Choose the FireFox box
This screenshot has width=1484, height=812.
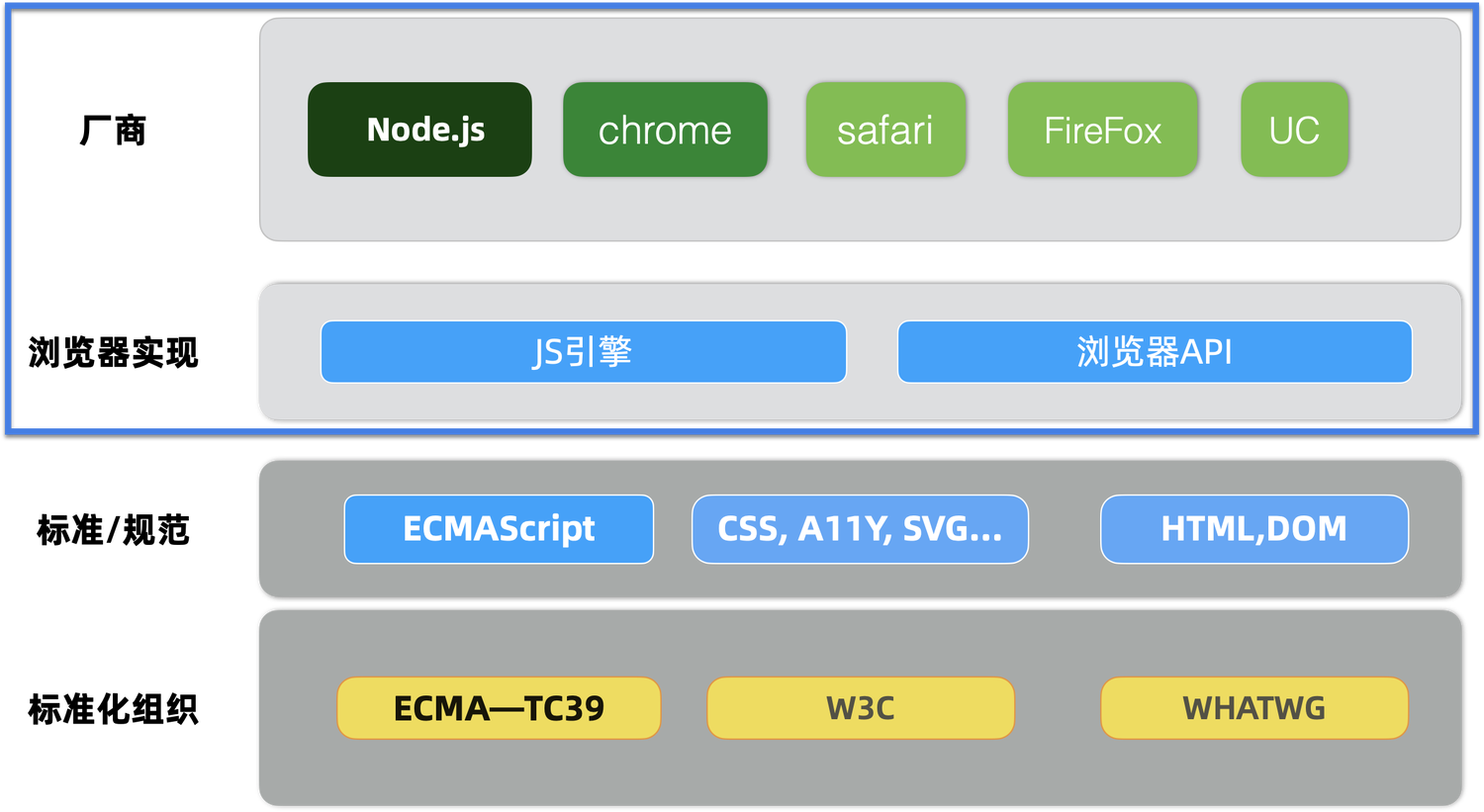point(1102,130)
